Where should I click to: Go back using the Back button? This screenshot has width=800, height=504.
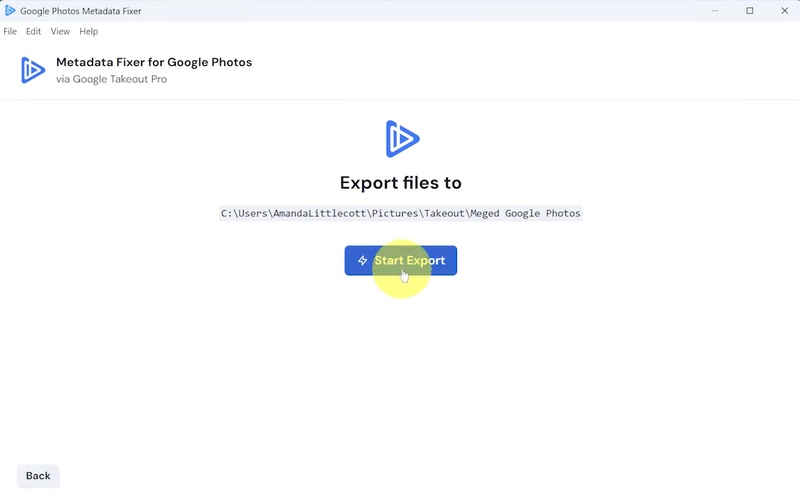click(x=38, y=475)
